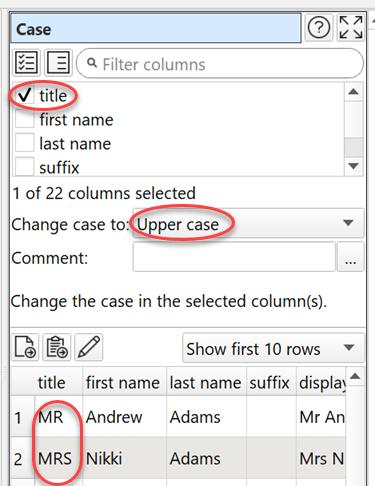Click the Comment text field
375x486 pixels.
click(234, 257)
